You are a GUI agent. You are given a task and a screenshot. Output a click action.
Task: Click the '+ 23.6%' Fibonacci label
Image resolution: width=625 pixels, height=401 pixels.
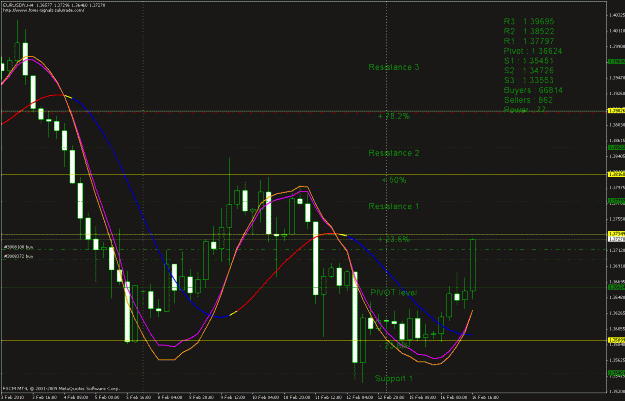click(394, 239)
